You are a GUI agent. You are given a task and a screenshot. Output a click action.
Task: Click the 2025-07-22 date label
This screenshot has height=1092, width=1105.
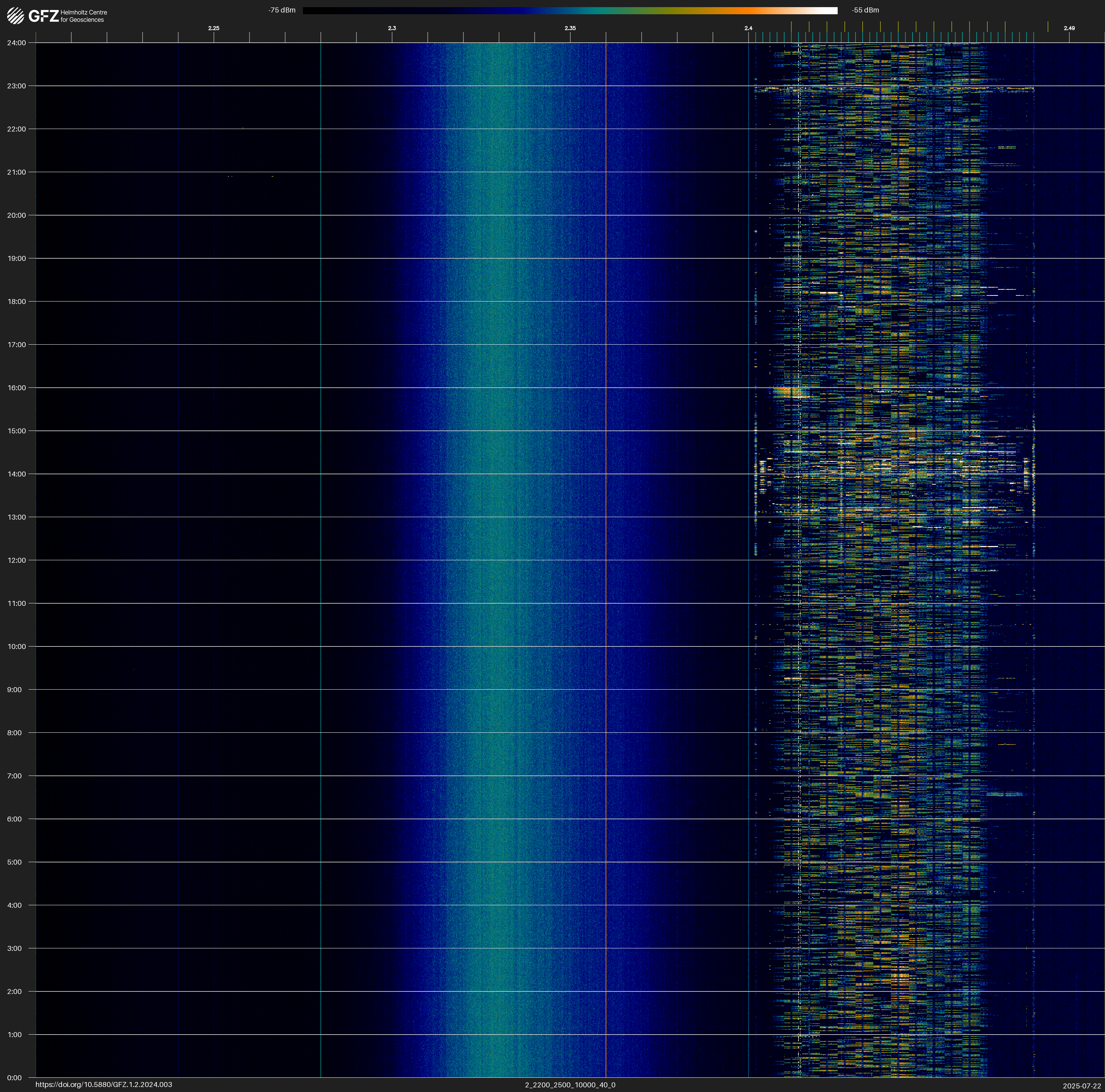coord(1081,1086)
